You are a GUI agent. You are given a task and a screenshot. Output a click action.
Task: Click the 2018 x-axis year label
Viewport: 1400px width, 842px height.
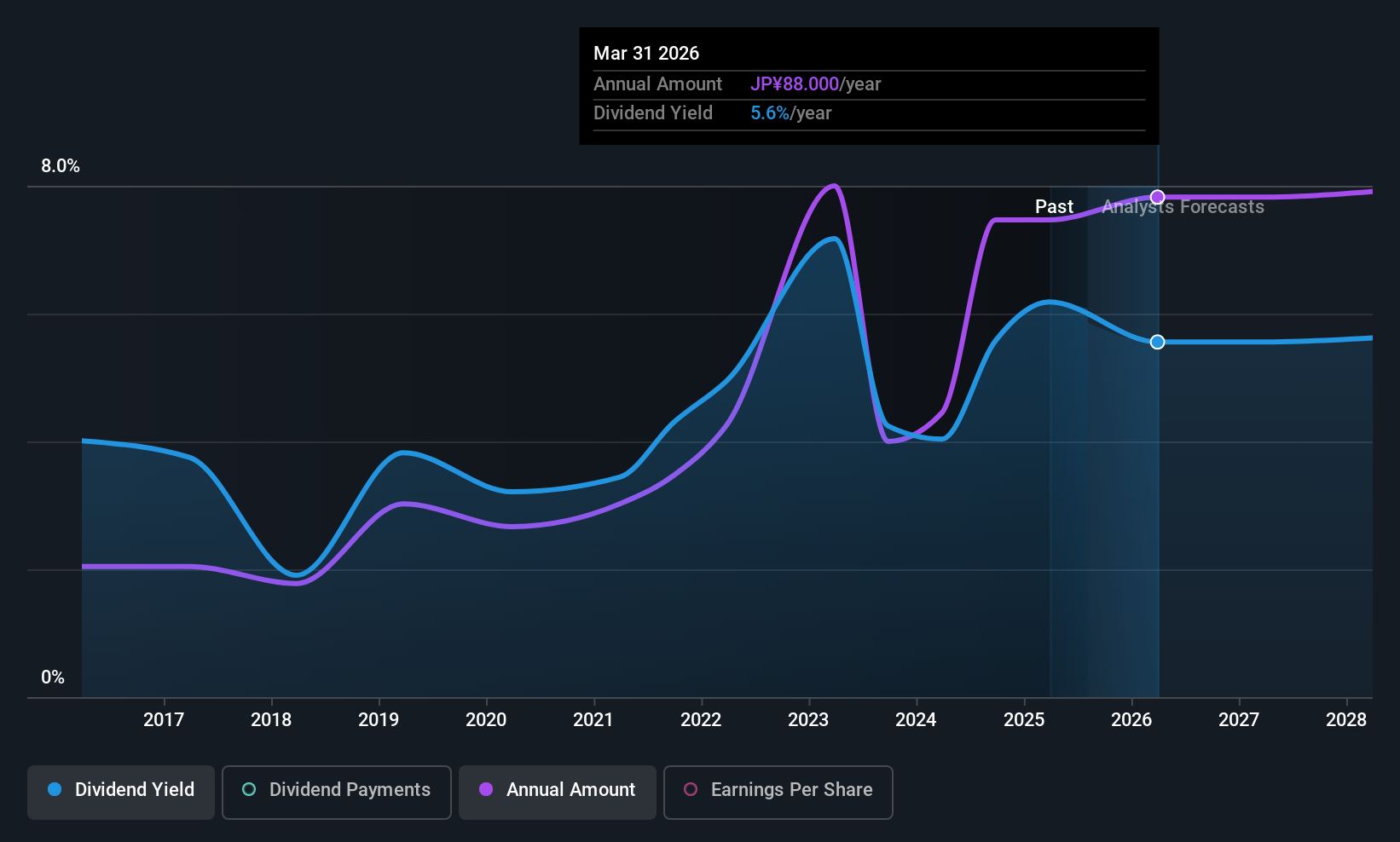(271, 720)
